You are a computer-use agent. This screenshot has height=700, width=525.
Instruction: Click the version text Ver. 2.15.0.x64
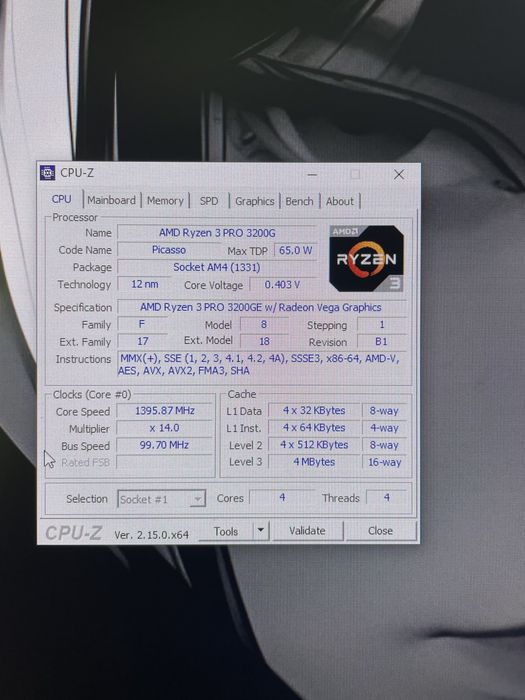(x=152, y=535)
